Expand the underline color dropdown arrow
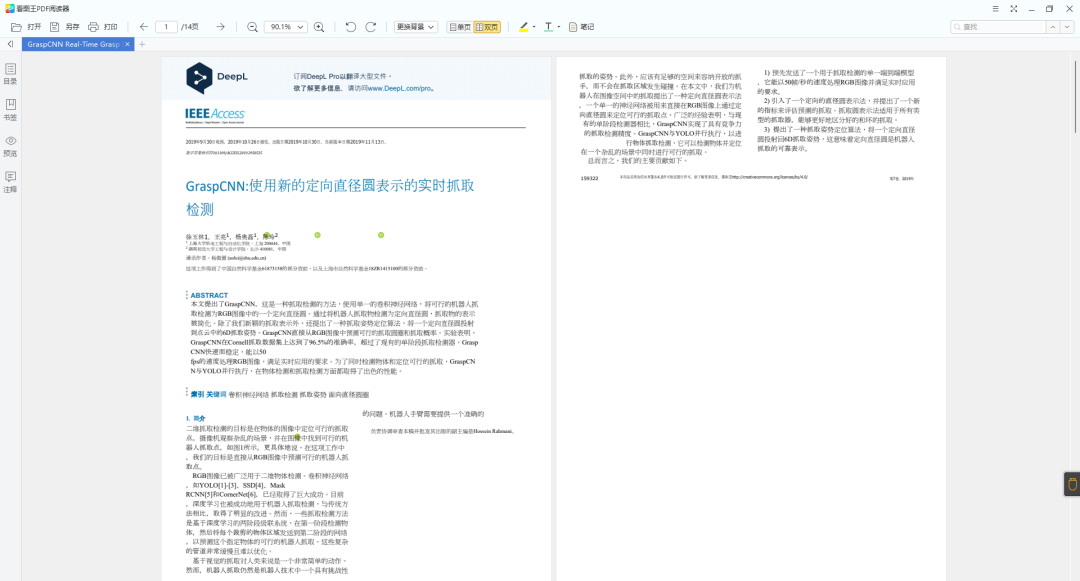 point(559,27)
